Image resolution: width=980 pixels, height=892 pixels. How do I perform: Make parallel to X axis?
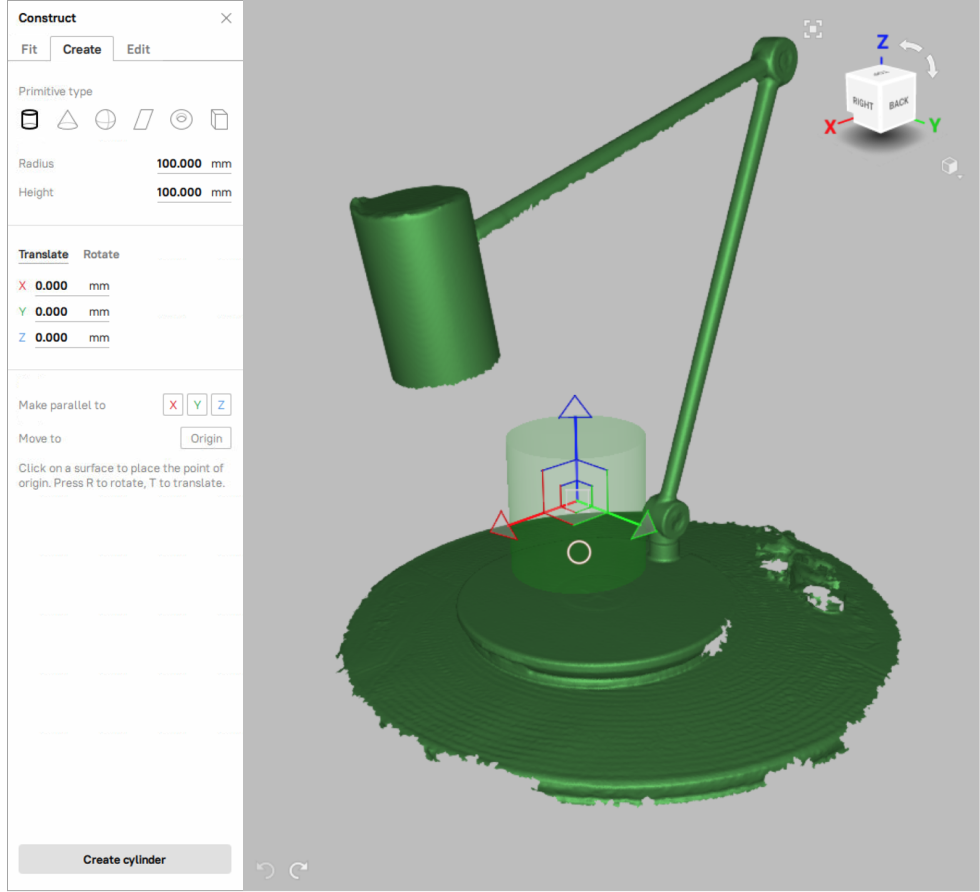point(173,405)
